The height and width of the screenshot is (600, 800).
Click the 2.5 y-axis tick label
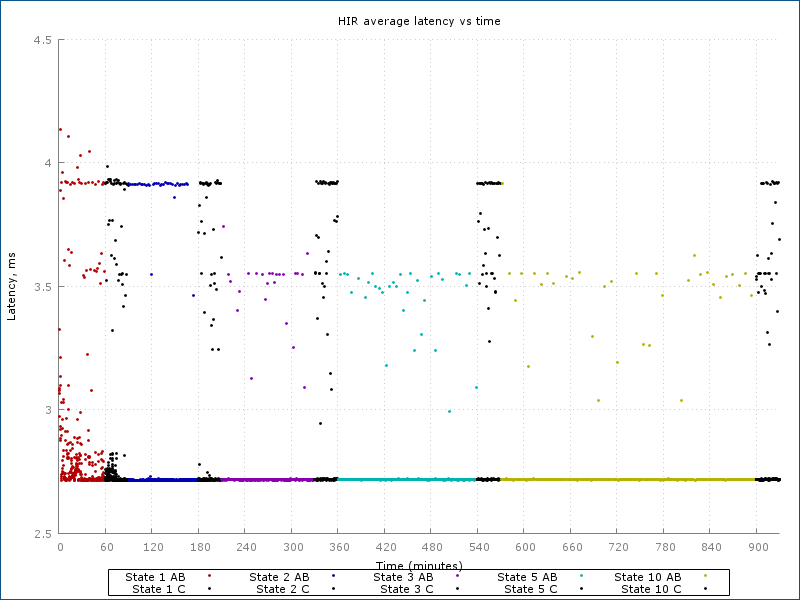pyautogui.click(x=42, y=534)
